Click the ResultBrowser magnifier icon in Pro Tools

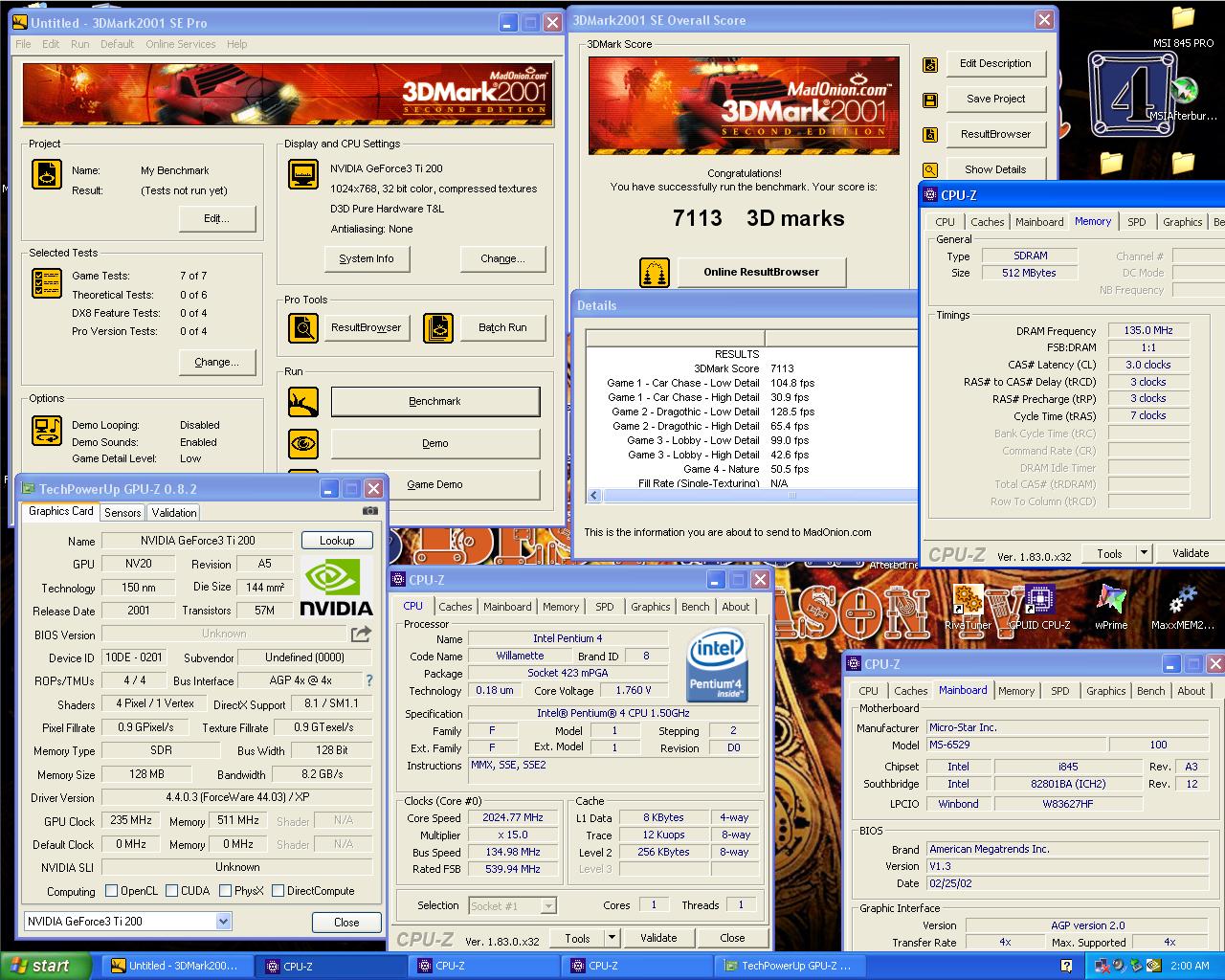(303, 328)
